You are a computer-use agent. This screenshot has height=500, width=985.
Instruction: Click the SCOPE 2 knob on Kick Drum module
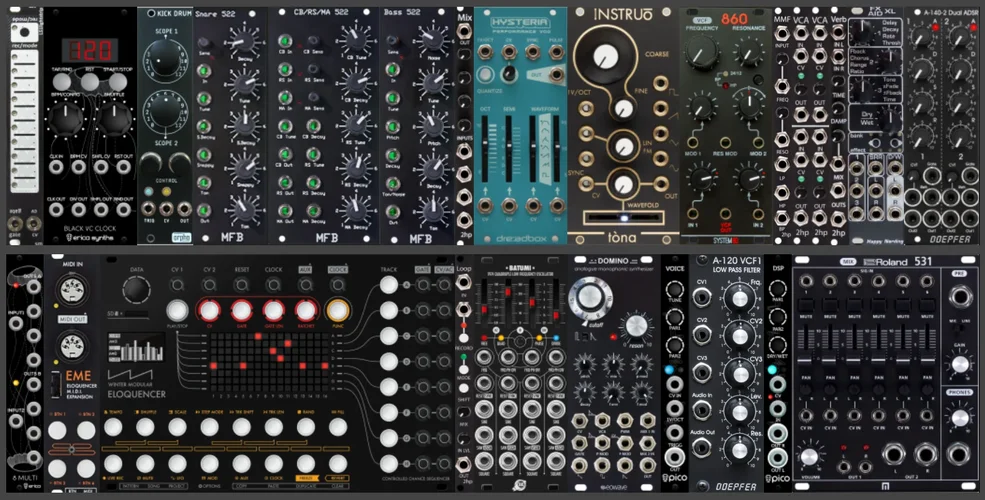tap(166, 112)
